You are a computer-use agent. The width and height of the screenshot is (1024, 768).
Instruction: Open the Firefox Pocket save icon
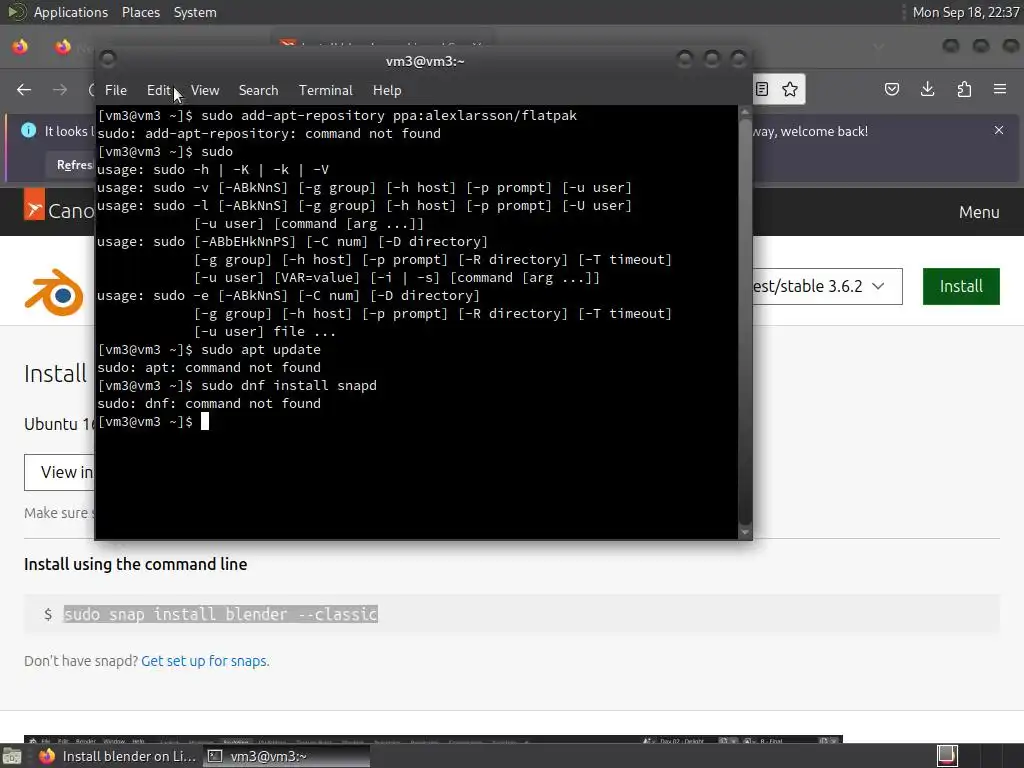[x=891, y=89]
